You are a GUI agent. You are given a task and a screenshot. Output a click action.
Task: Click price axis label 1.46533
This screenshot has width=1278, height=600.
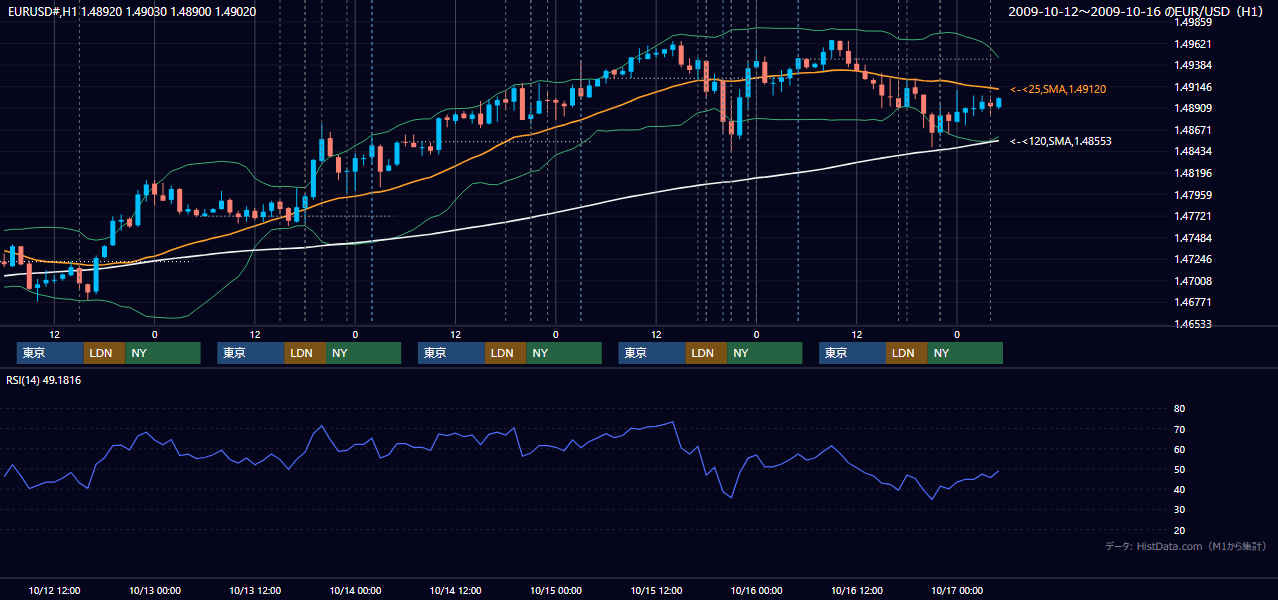[1193, 324]
